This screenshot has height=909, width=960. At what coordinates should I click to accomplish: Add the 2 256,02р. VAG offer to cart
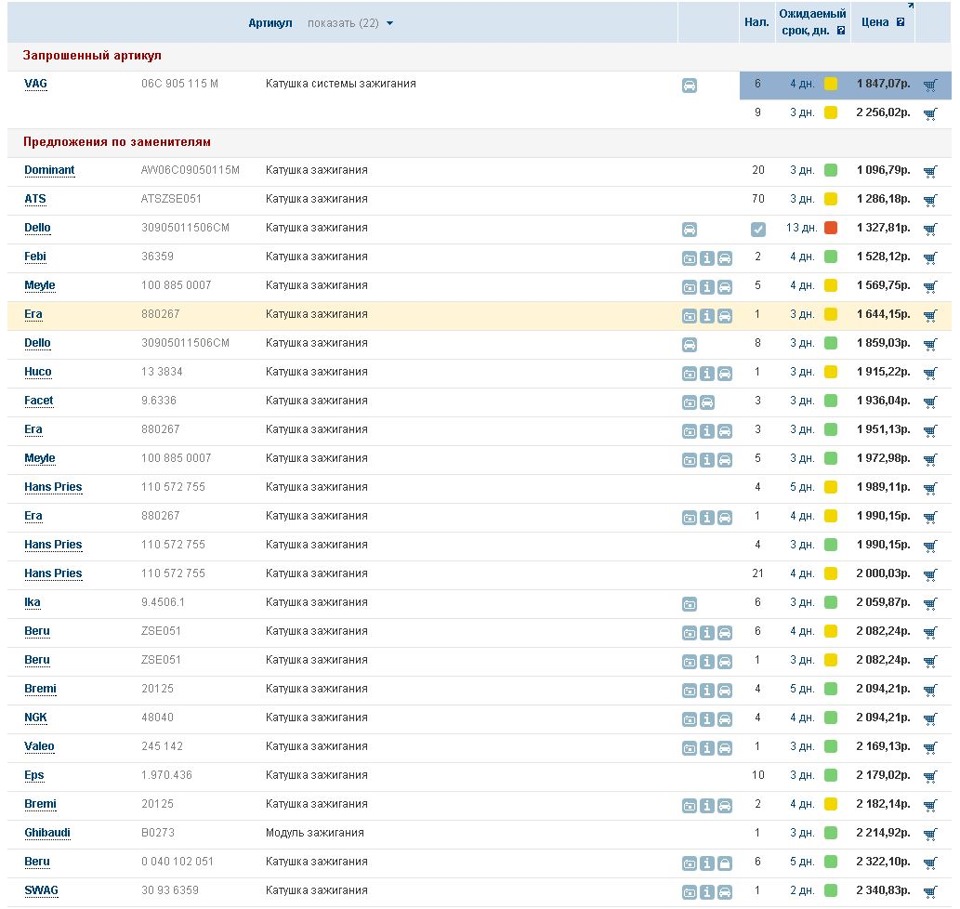[930, 113]
